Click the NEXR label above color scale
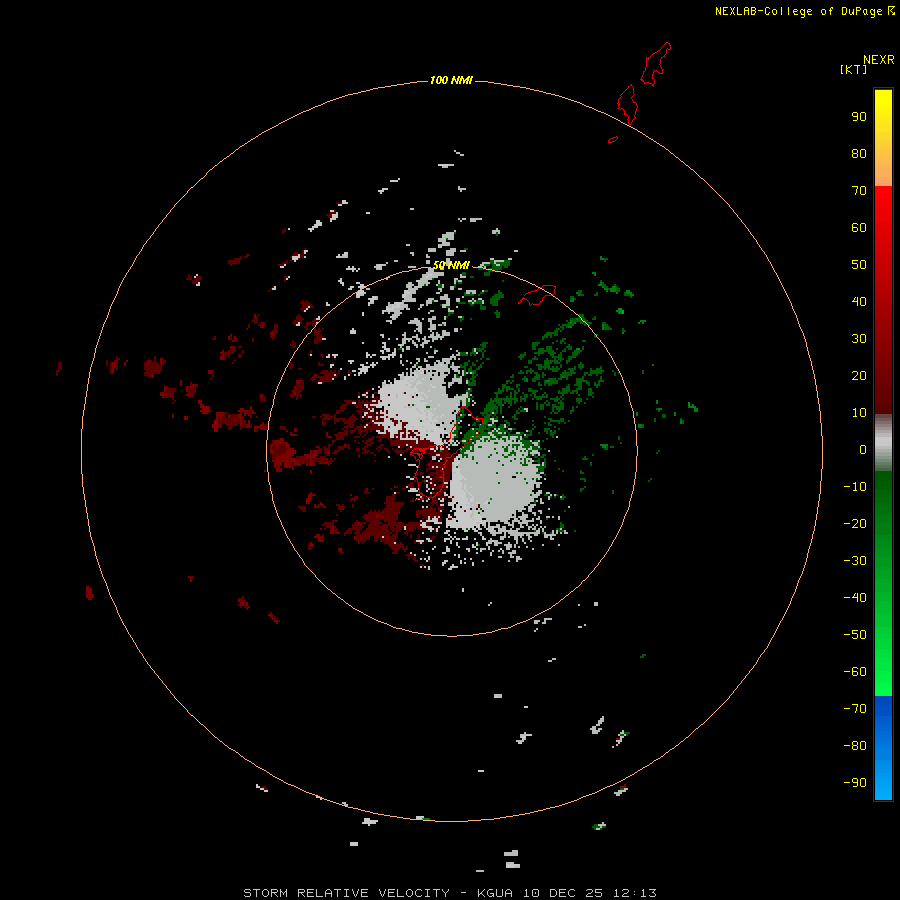900x900 pixels. coord(879,60)
